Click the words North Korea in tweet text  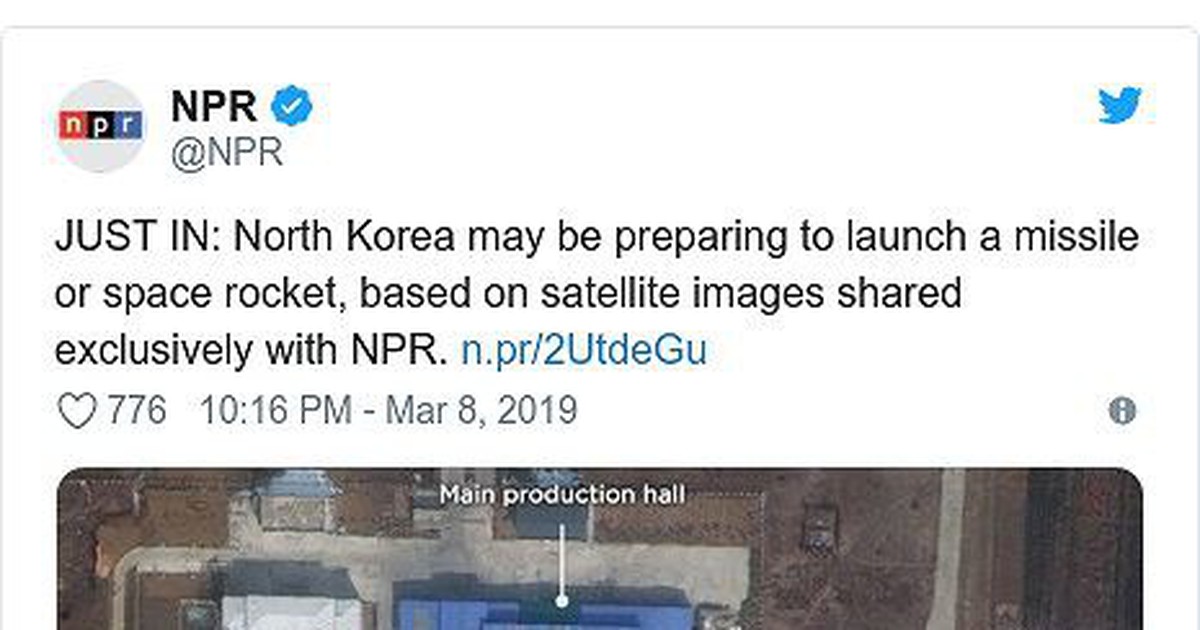[343, 238]
